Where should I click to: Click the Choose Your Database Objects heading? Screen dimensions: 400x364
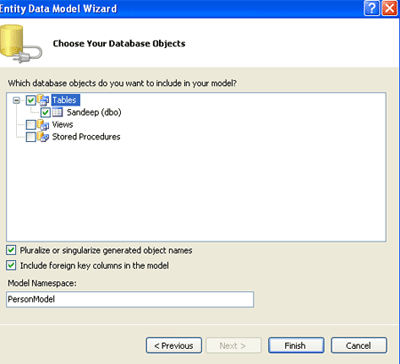(119, 44)
